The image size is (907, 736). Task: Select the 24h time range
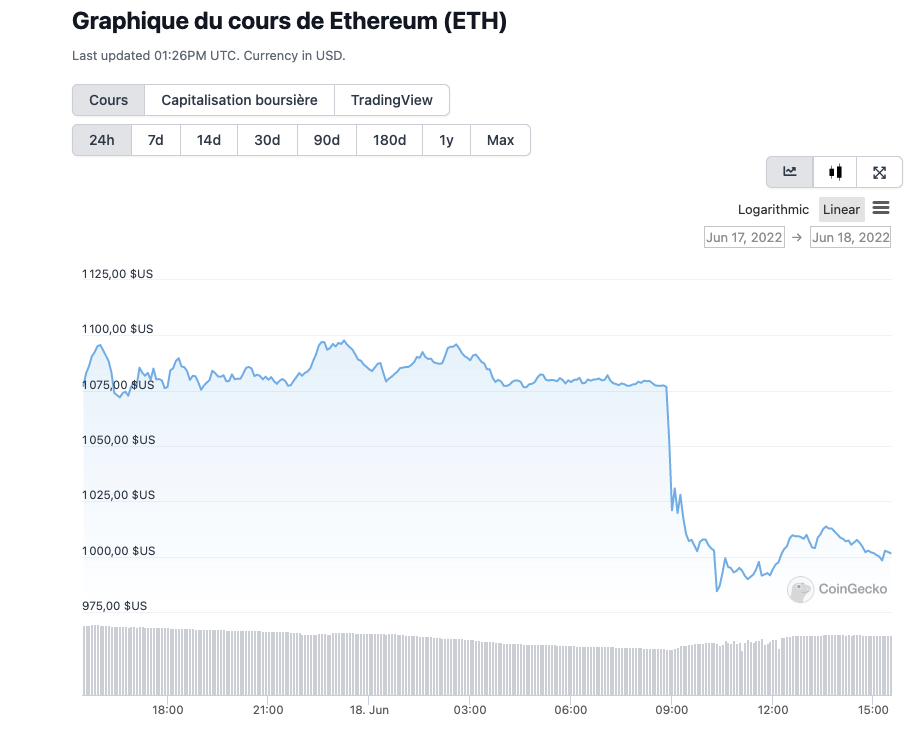102,140
